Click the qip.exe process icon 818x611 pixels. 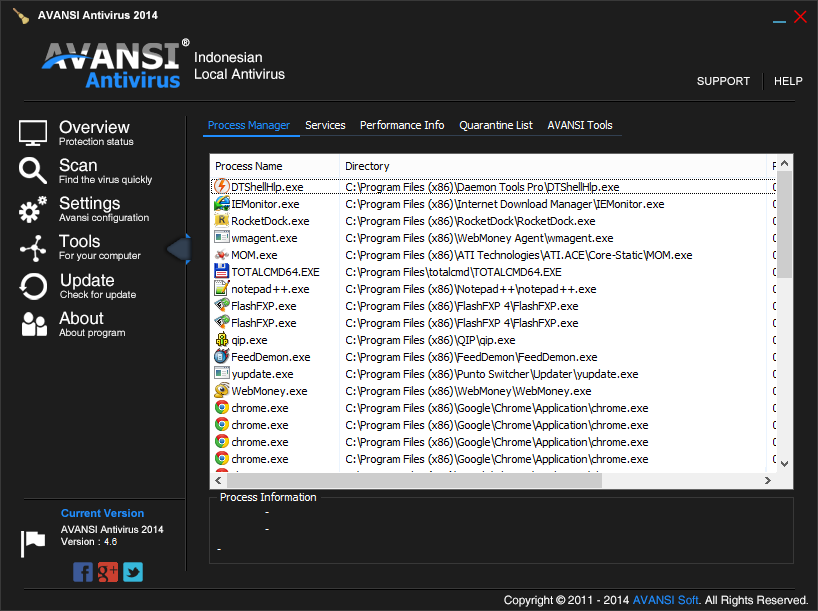pyautogui.click(x=222, y=340)
